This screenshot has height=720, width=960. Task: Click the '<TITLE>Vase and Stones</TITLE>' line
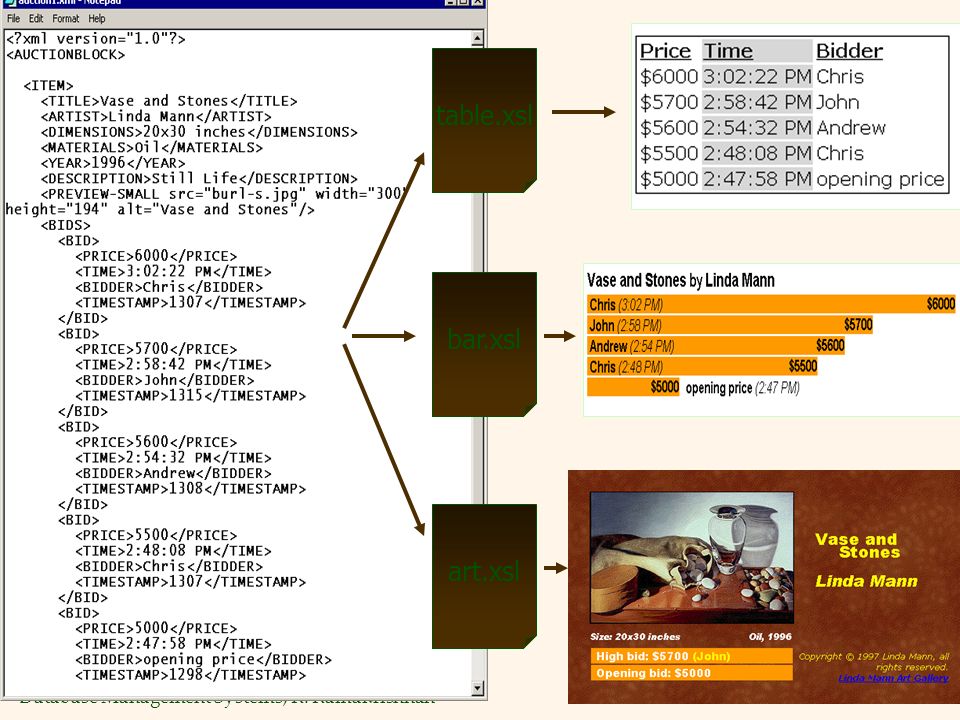(169, 101)
